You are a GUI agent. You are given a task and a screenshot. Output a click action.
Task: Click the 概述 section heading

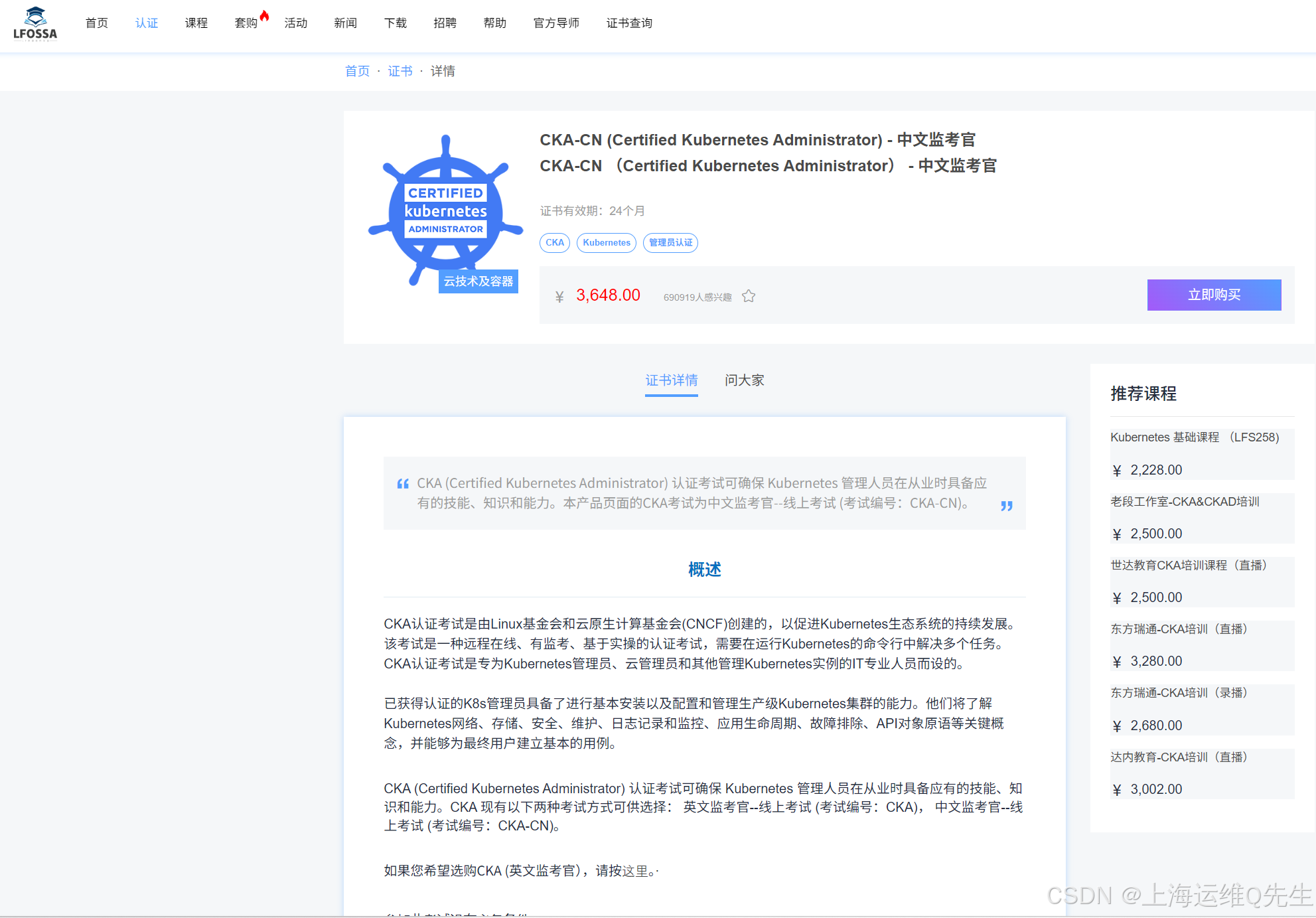pyautogui.click(x=705, y=570)
